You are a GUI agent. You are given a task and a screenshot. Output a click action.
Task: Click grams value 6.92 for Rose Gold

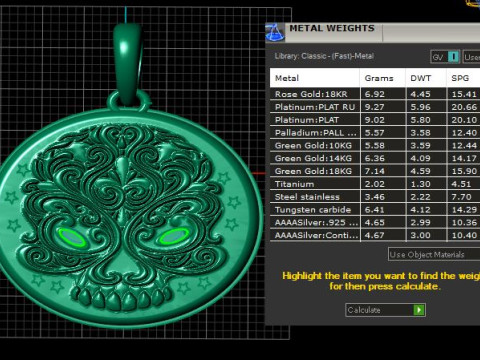pos(375,94)
